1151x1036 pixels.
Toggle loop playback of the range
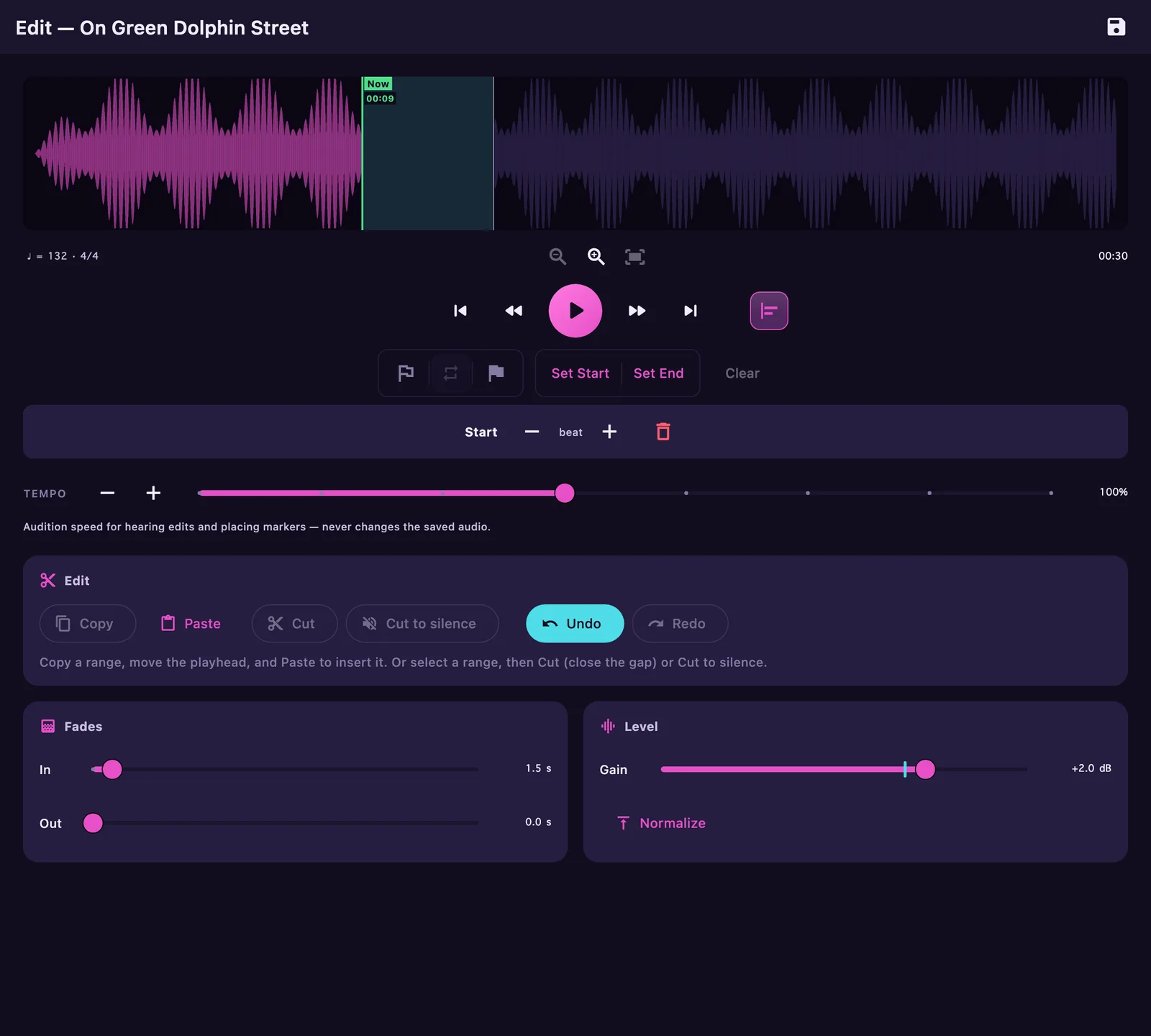tap(450, 373)
